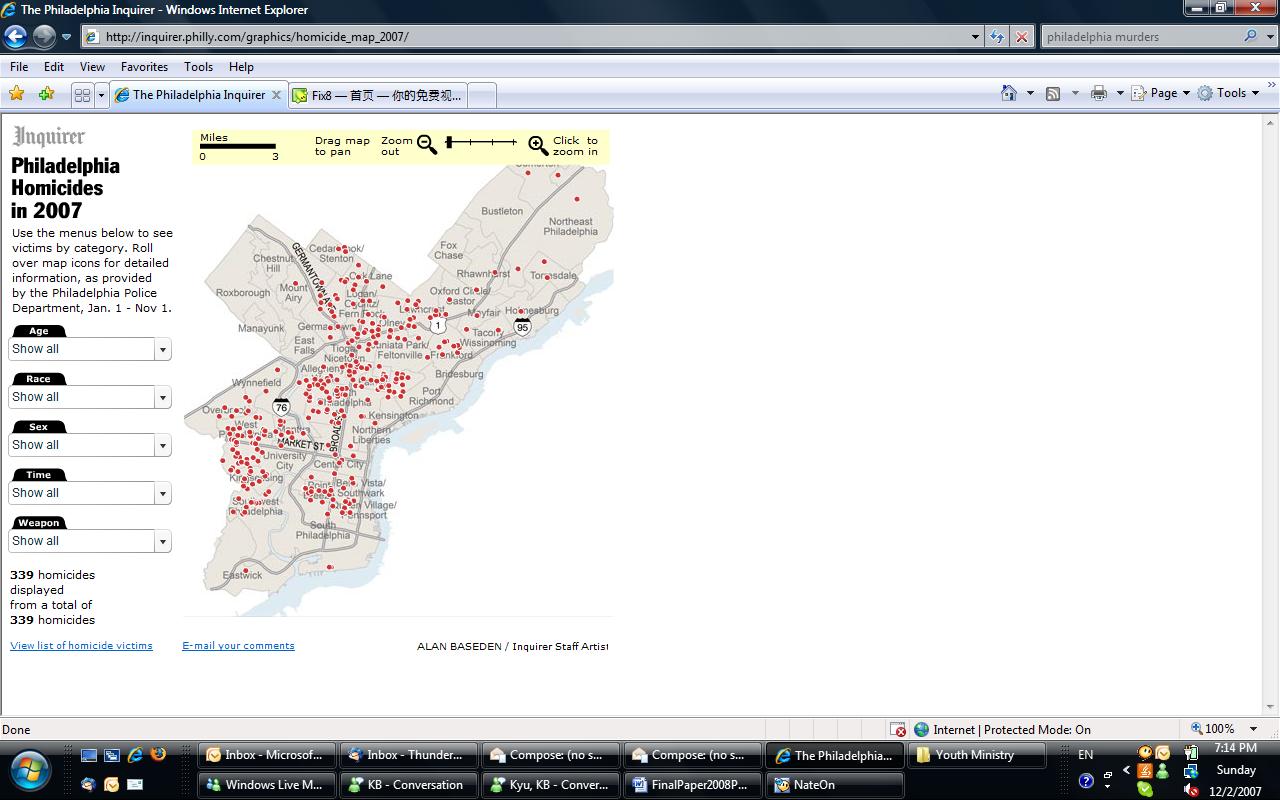Open Favorites Center star icon
This screenshot has width=1280, height=800.
tap(17, 94)
